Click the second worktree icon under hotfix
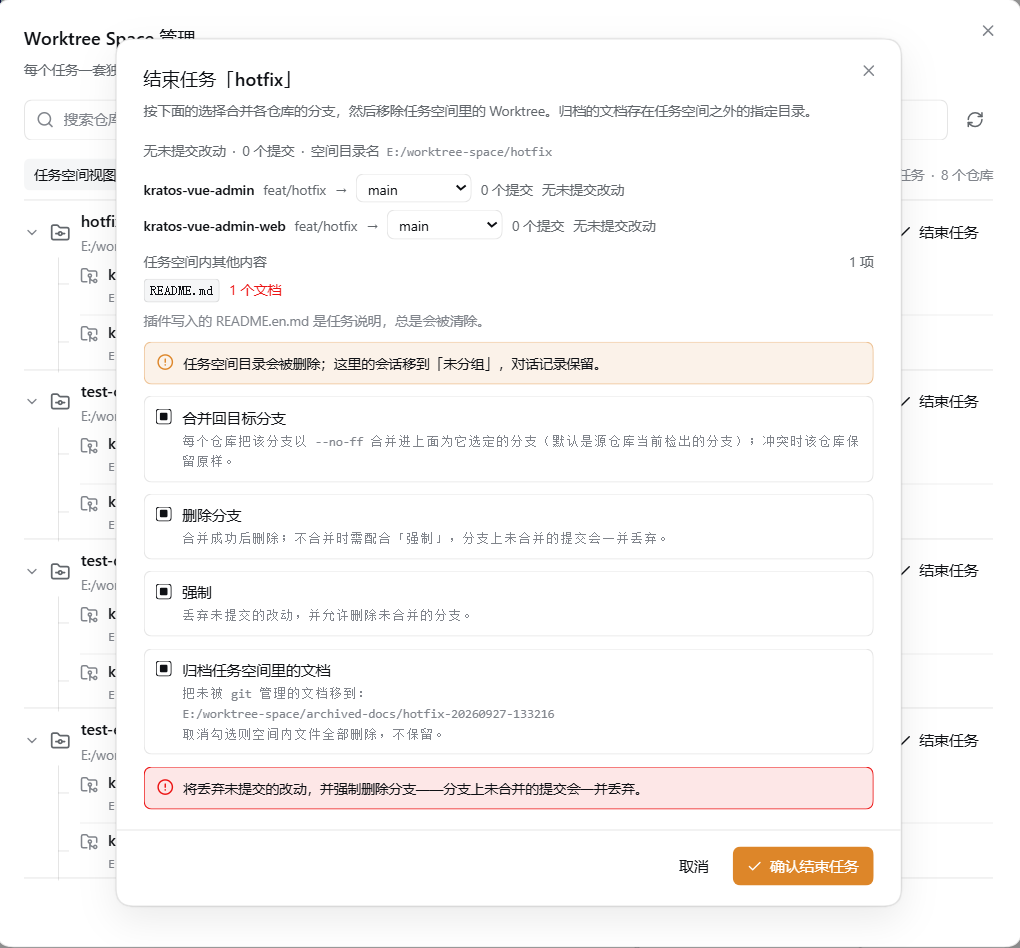Image resolution: width=1020 pixels, height=948 pixels. 89,334
